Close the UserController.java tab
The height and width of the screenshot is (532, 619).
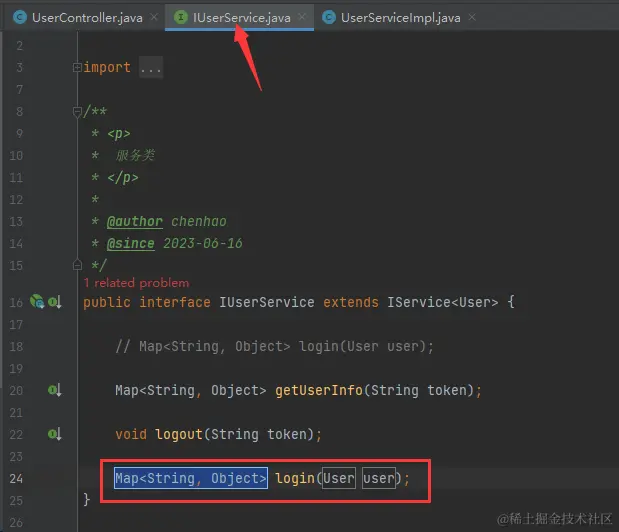click(154, 17)
